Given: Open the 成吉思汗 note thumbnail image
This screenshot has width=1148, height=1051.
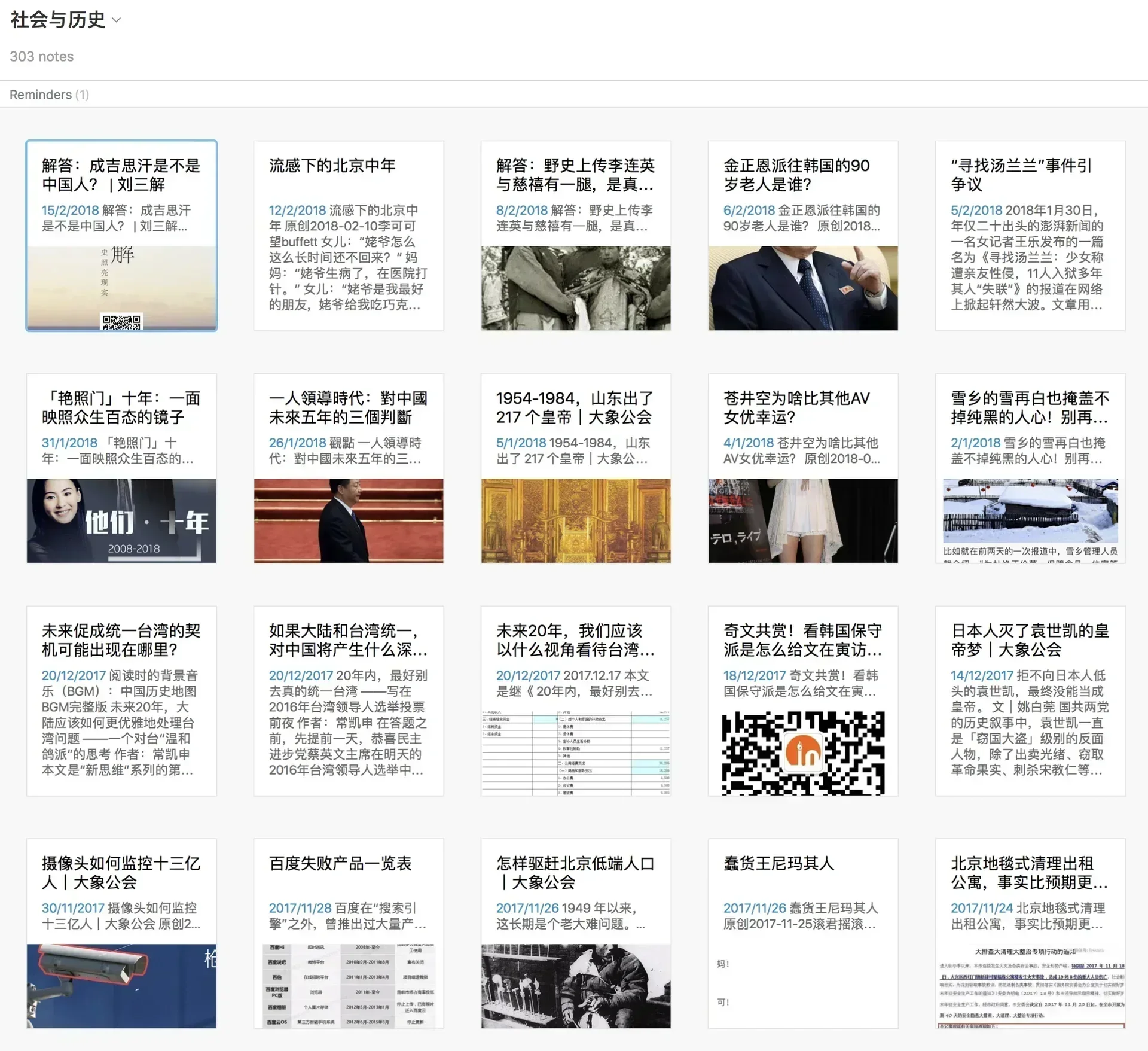Looking at the screenshot, I should coord(121,288).
